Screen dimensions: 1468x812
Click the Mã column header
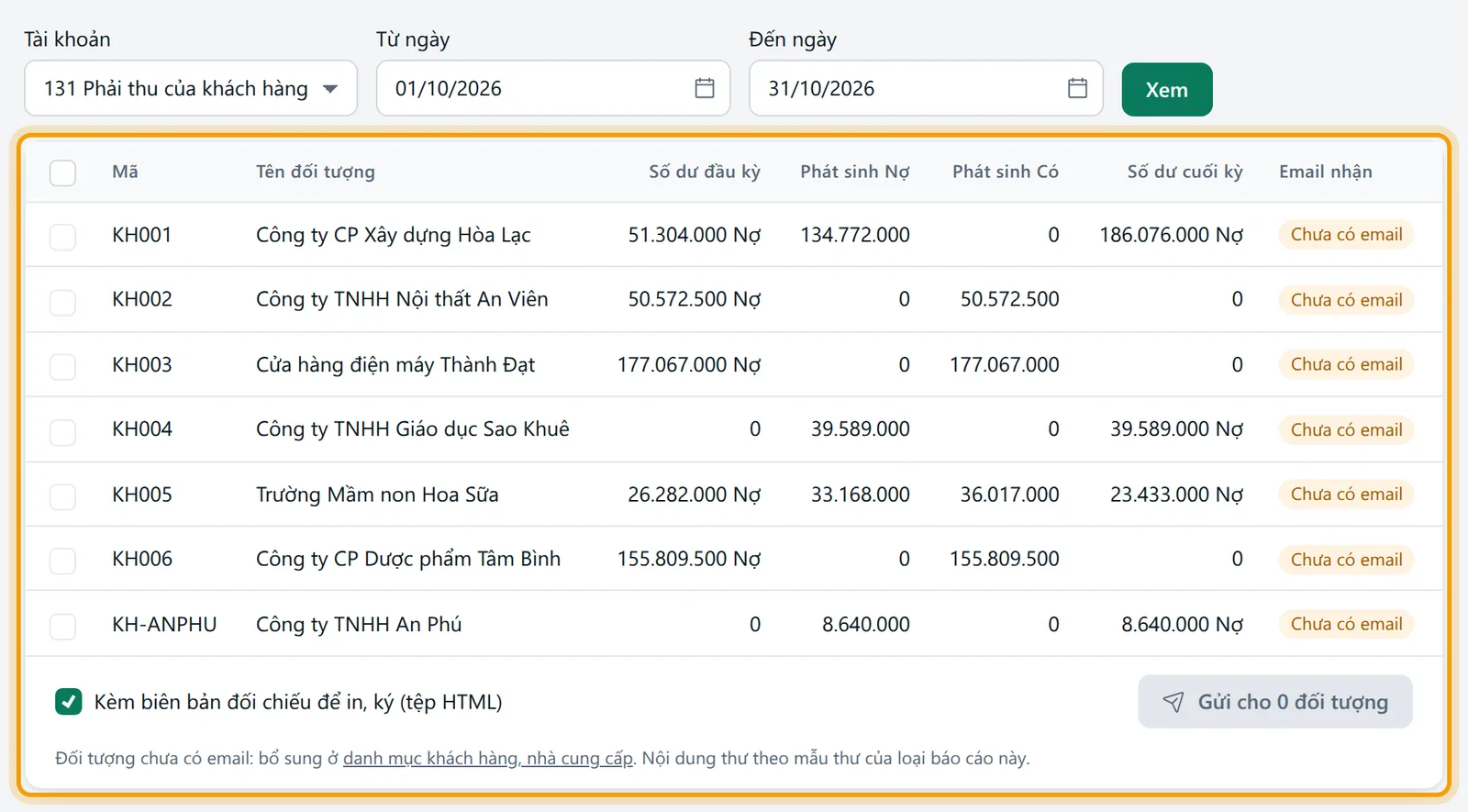point(125,172)
